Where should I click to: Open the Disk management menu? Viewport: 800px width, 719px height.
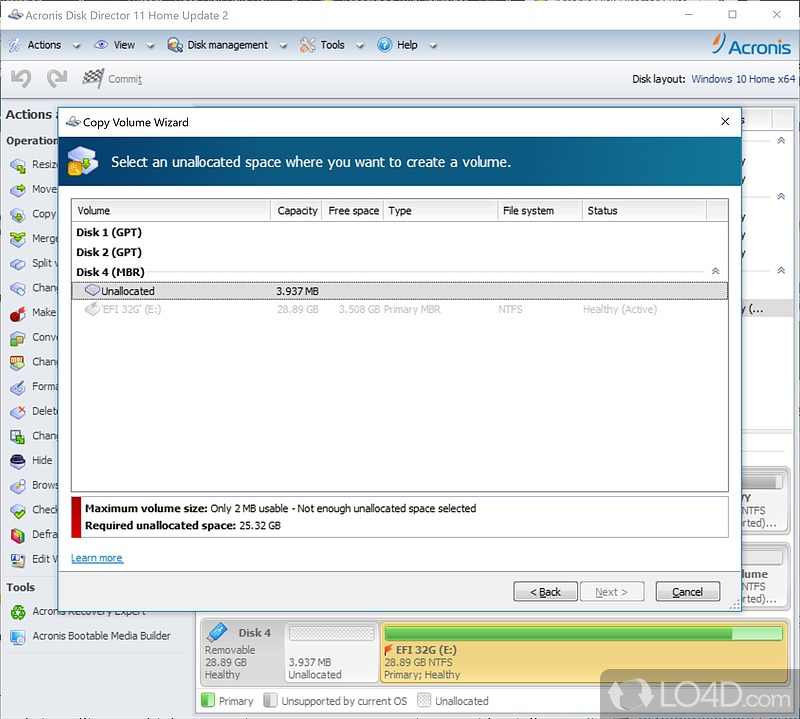[x=228, y=45]
